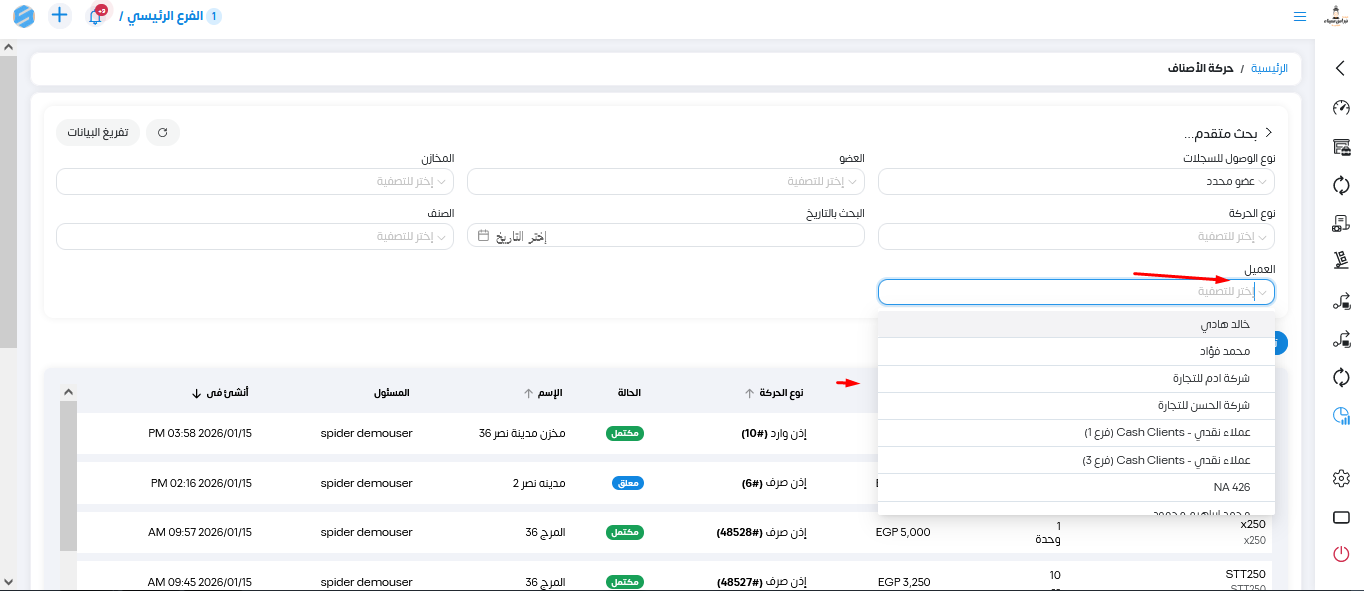
Task: Open the نوع الحركة filter dropdown
Action: tap(1076, 236)
